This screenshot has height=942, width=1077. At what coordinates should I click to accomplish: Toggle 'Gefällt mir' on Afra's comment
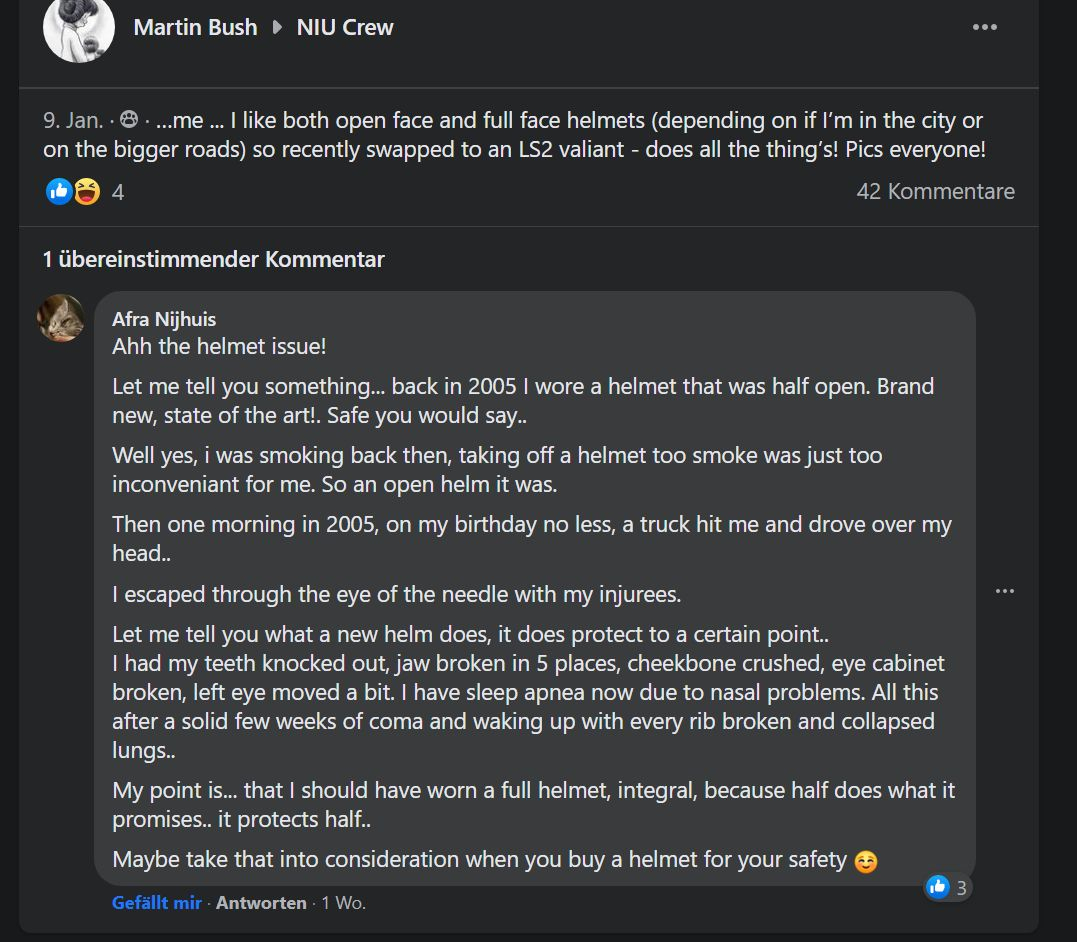coord(157,903)
